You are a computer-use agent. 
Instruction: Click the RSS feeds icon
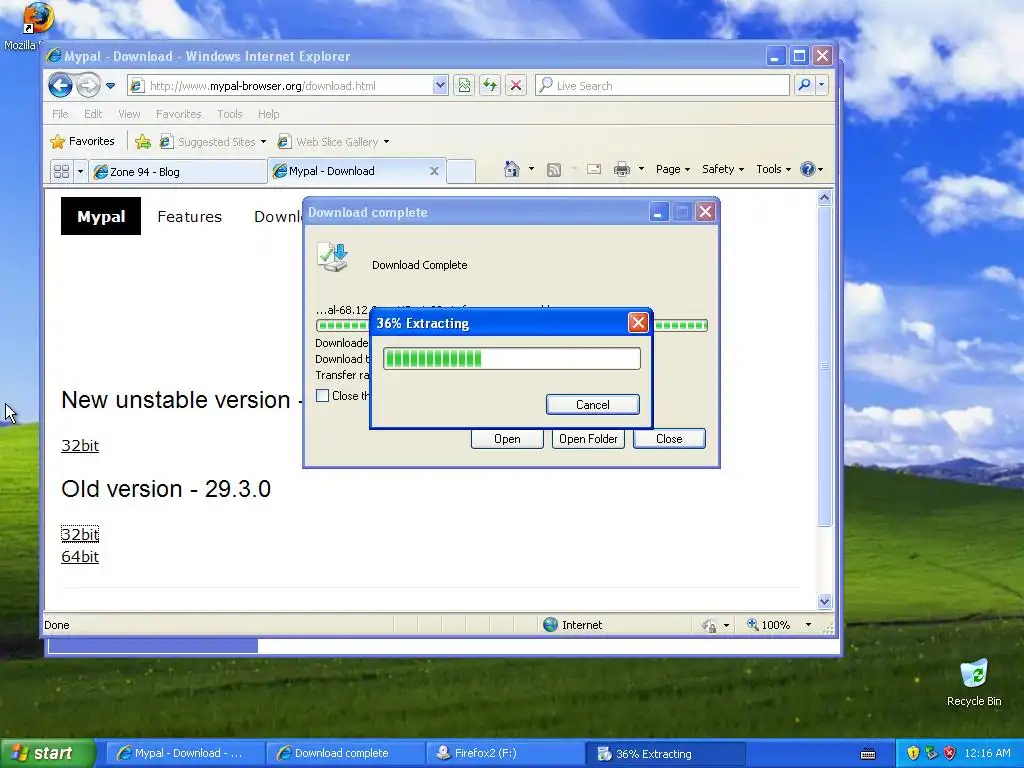(x=554, y=170)
